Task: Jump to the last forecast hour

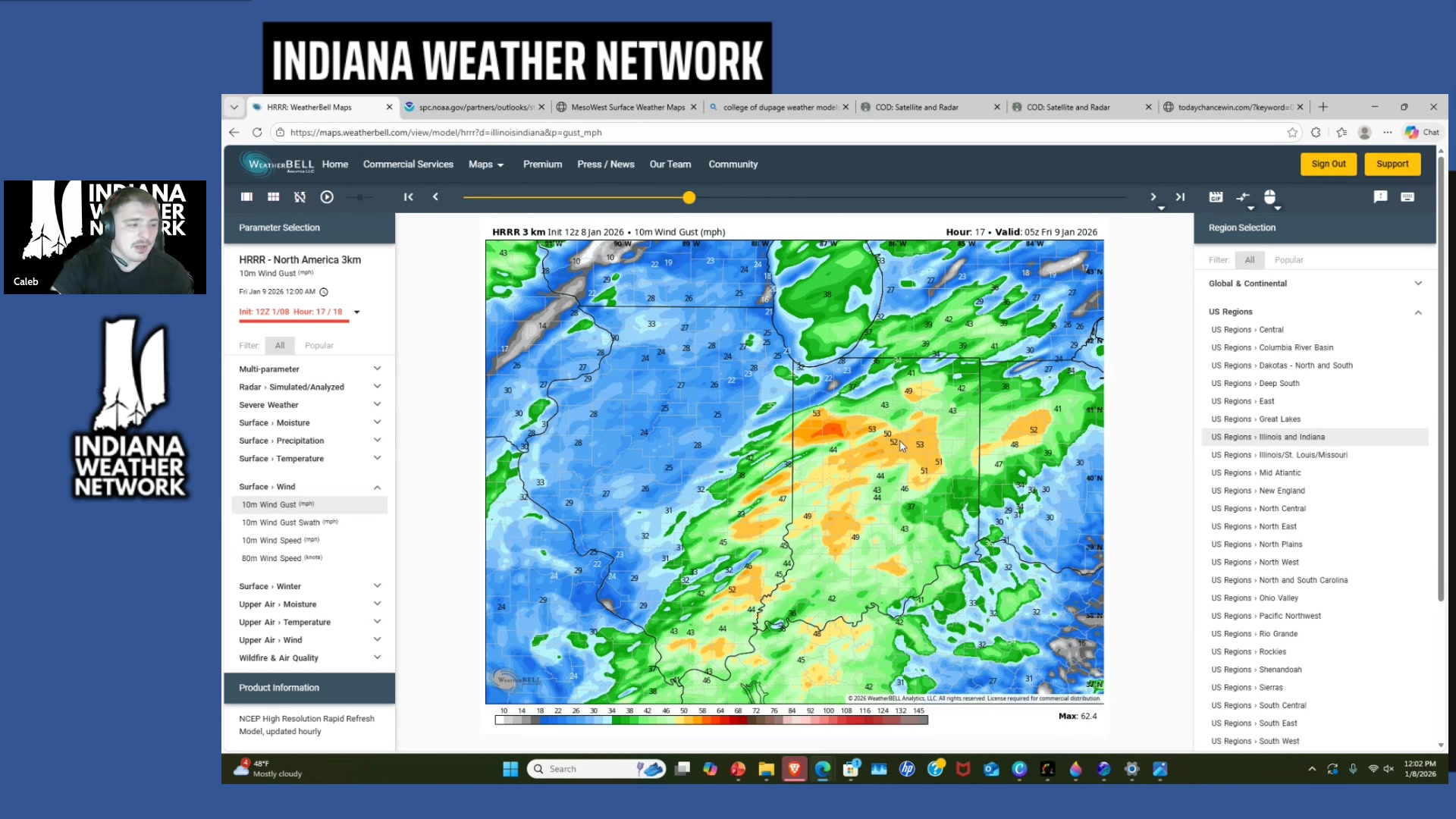Action: click(x=1180, y=197)
